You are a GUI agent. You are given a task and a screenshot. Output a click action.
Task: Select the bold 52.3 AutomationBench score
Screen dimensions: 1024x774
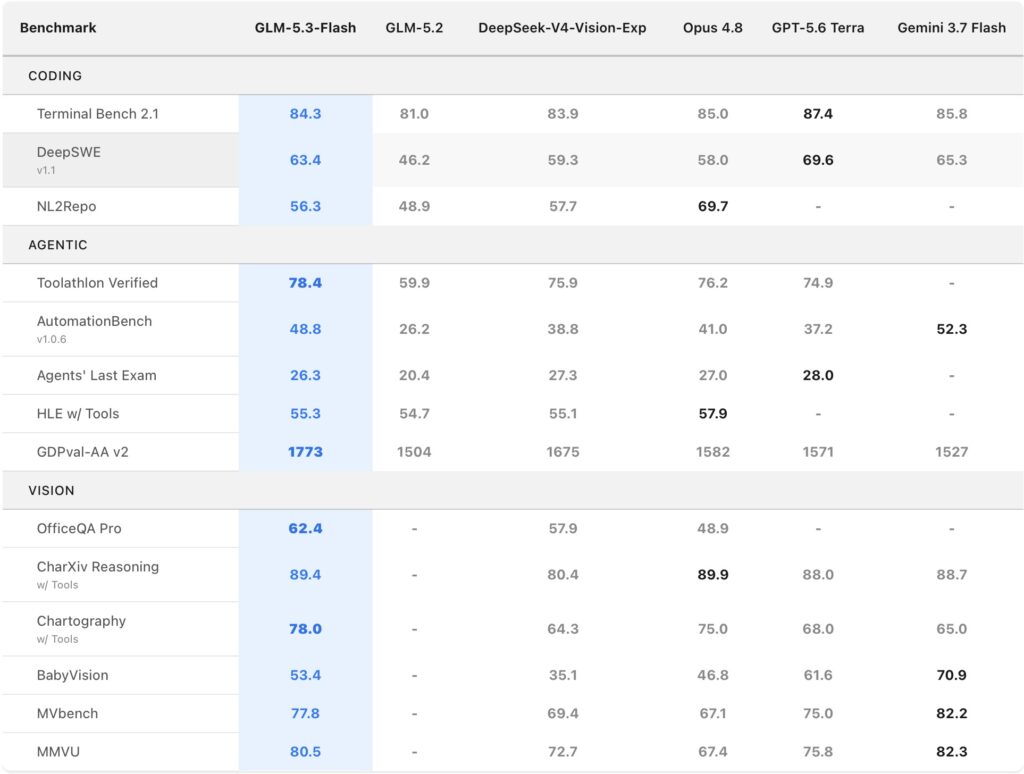952,329
